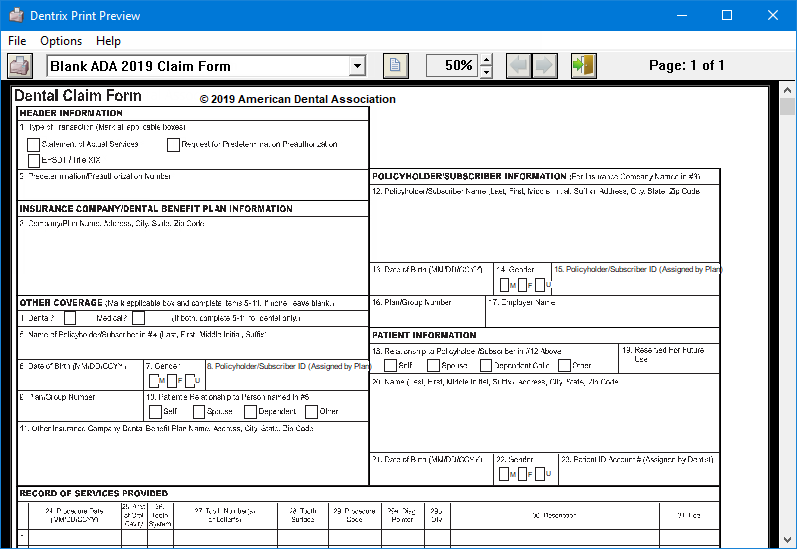The image size is (797, 549).
Task: Click the OTHER COVERAGE heading
Action: click(x=61, y=303)
